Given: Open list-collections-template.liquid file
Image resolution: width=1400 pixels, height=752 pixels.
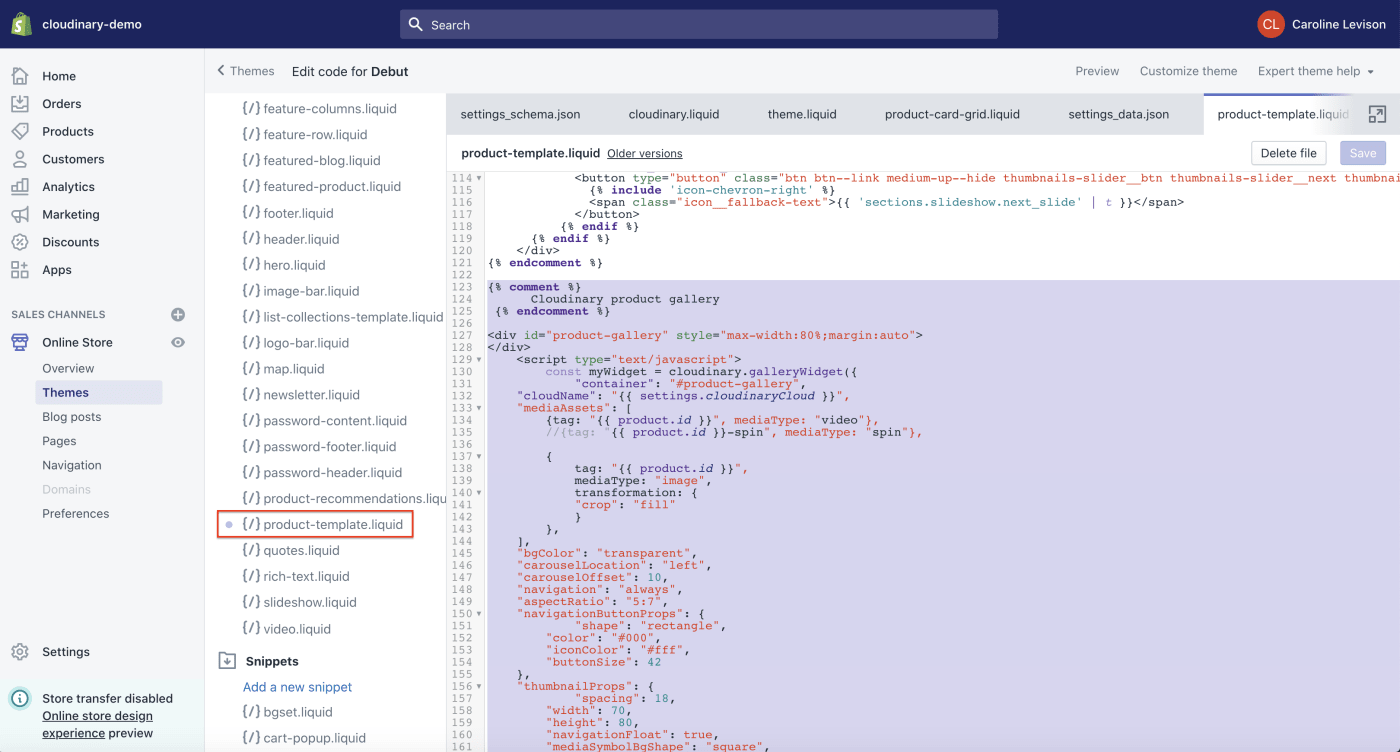Looking at the screenshot, I should point(342,317).
